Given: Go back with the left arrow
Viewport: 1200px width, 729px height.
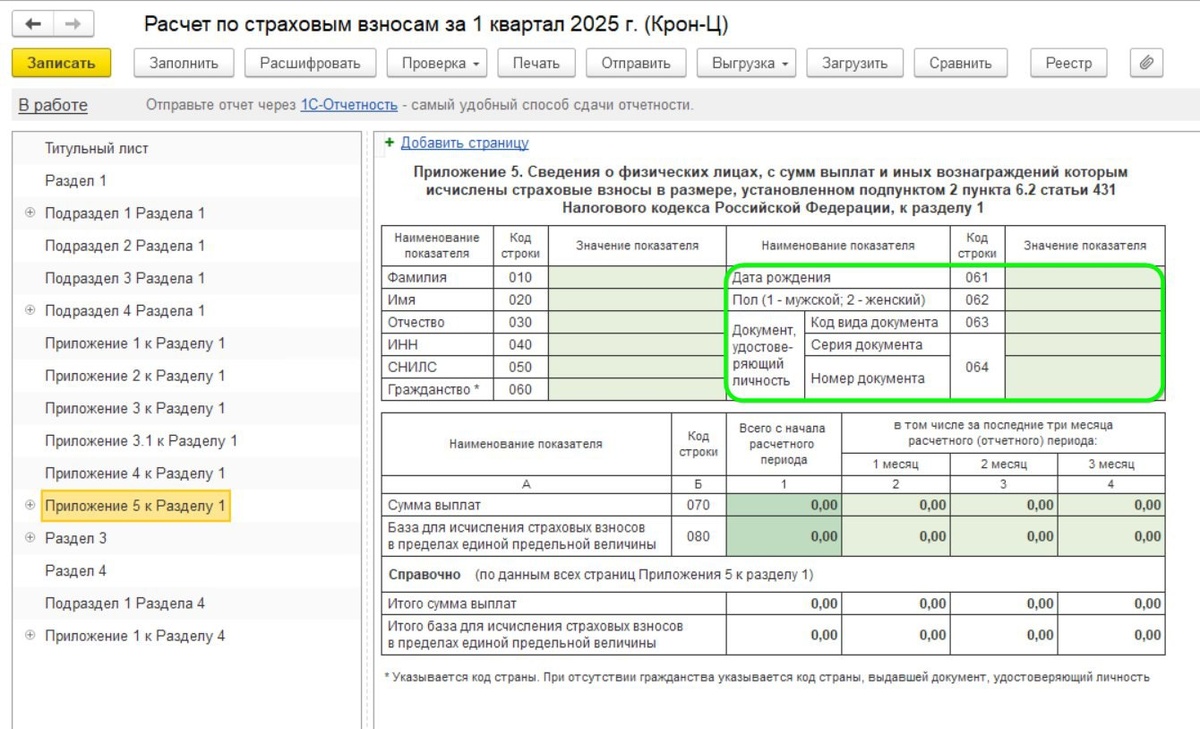Looking at the screenshot, I should pos(35,23).
